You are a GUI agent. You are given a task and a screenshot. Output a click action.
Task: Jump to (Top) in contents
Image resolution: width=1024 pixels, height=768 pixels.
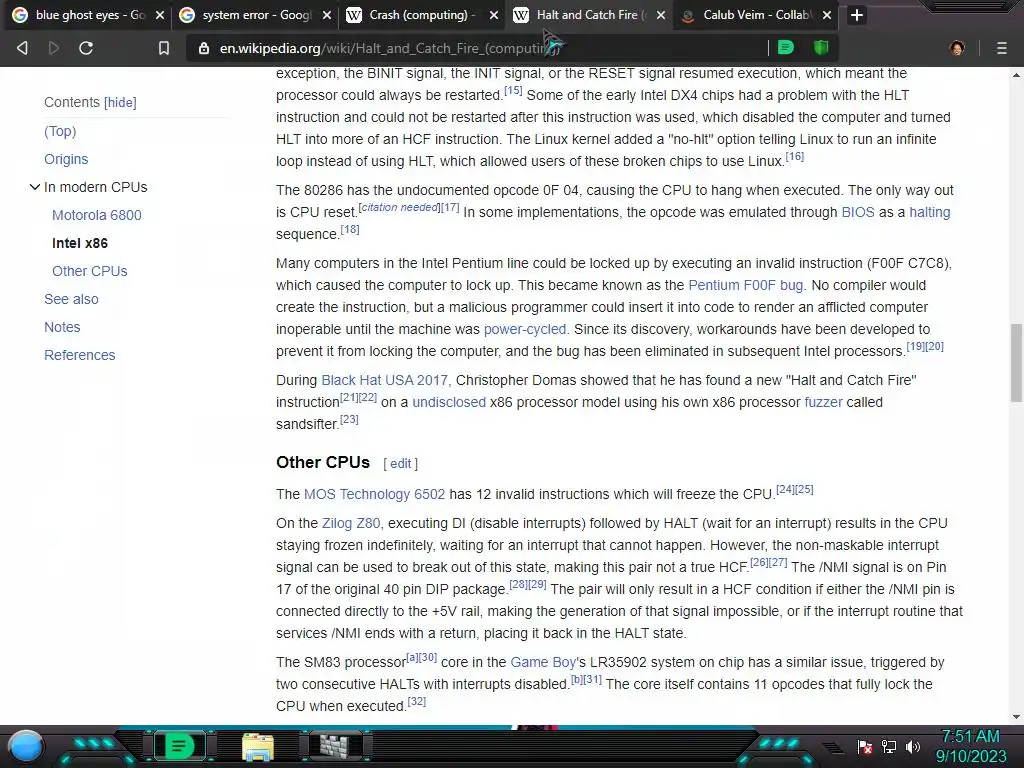click(60, 131)
